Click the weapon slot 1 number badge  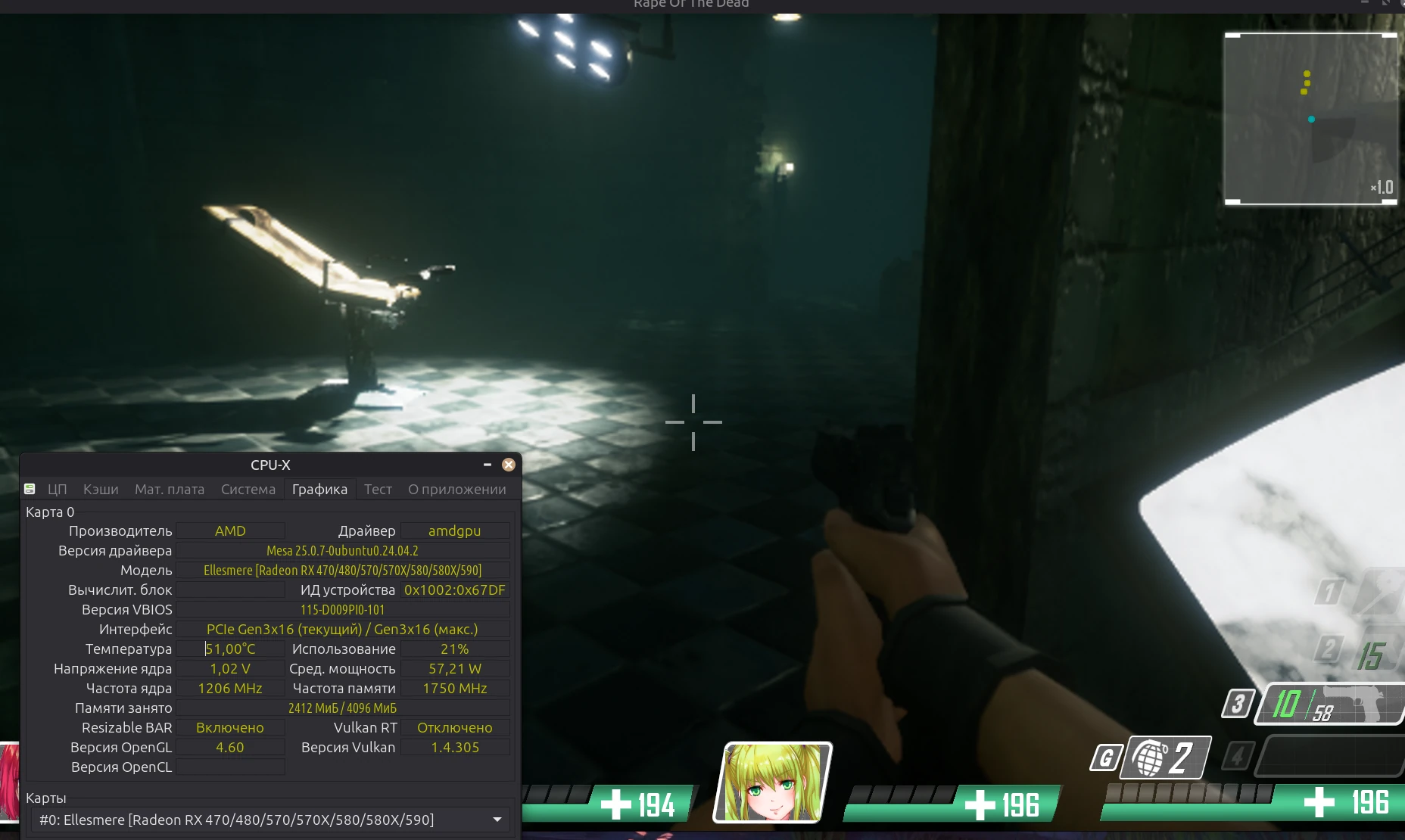1329,592
